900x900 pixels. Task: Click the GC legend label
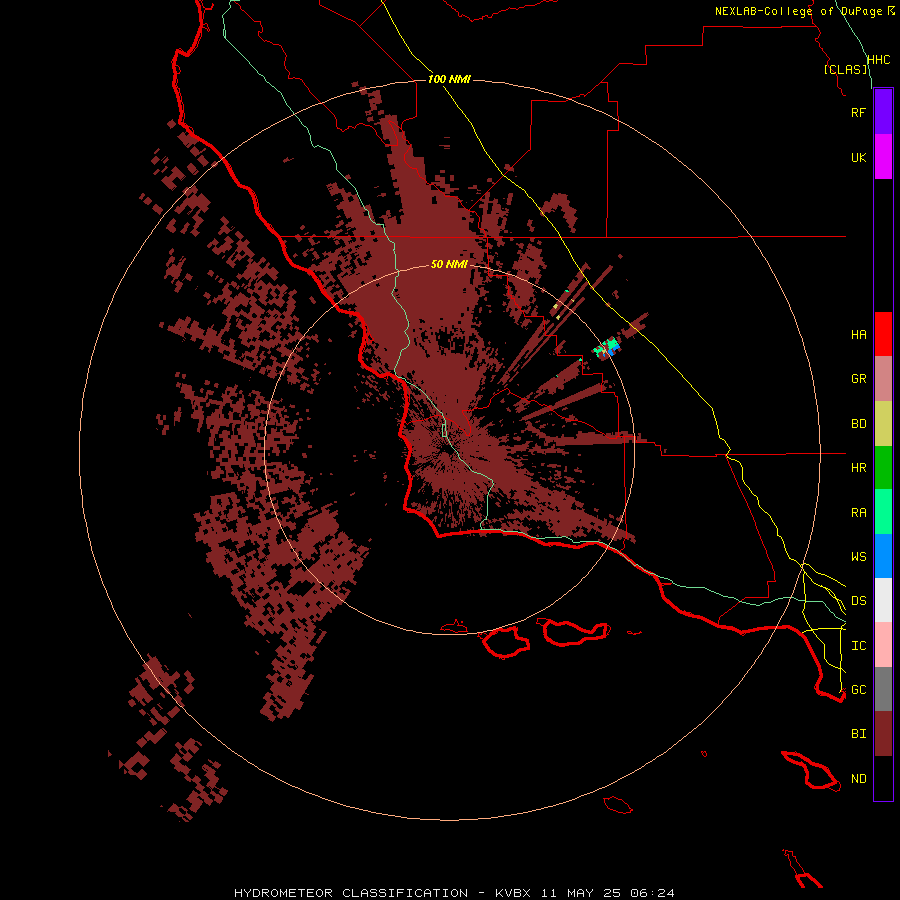858,690
